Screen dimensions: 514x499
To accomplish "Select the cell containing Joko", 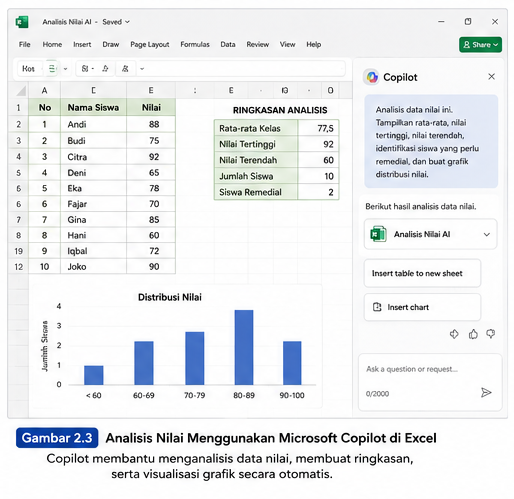I will [x=93, y=267].
